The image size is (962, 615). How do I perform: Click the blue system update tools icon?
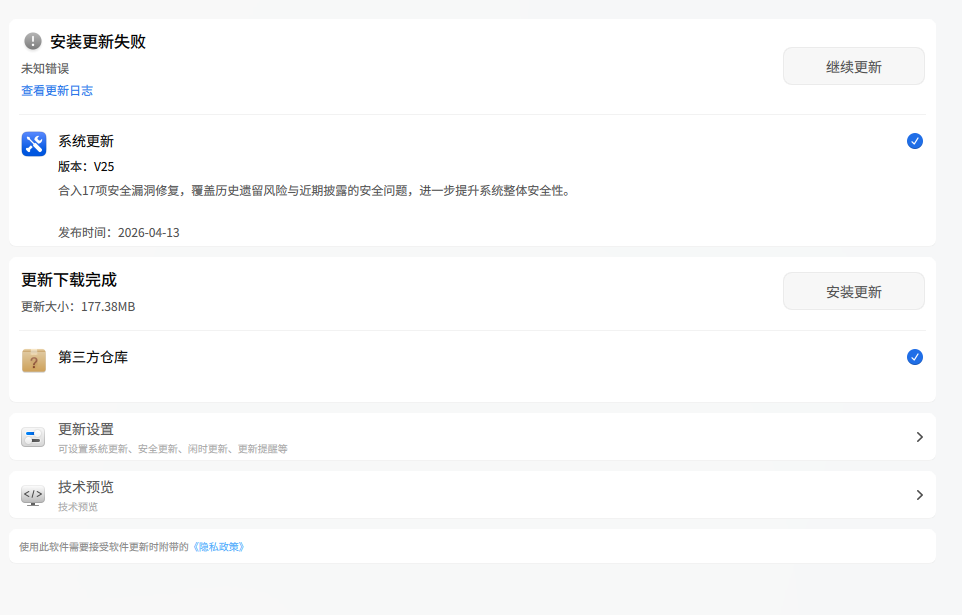click(34, 144)
